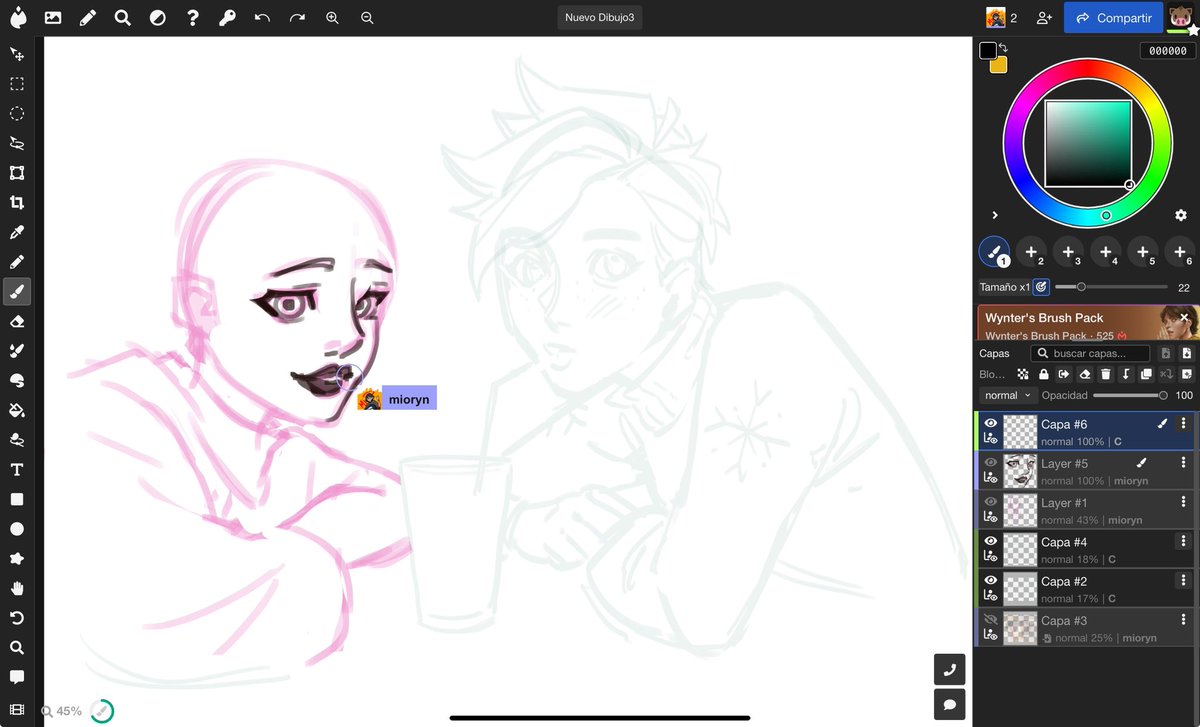Open the image insert menu in top bar
1200x727 pixels.
tap(53, 18)
